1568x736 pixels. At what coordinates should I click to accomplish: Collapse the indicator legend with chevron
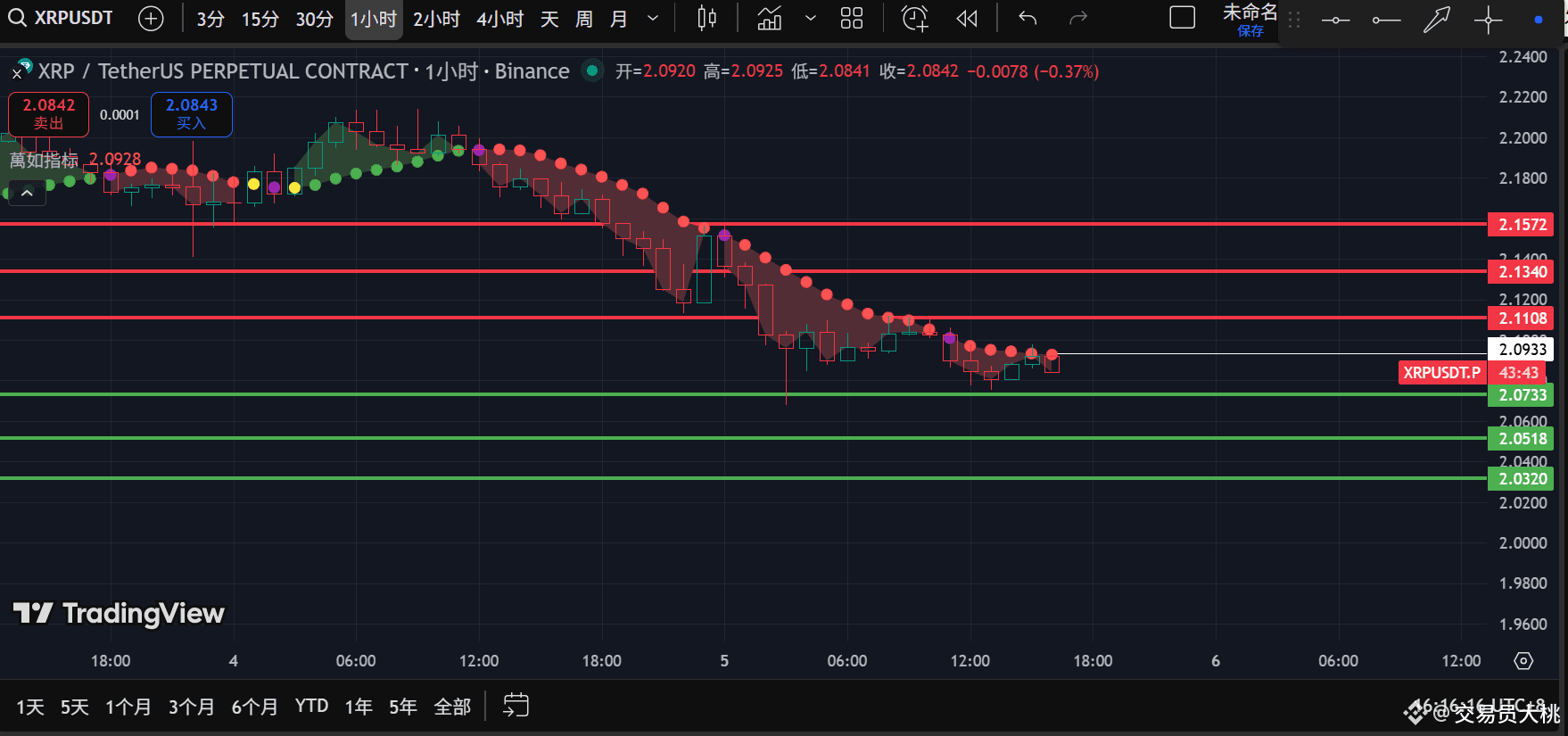(27, 193)
